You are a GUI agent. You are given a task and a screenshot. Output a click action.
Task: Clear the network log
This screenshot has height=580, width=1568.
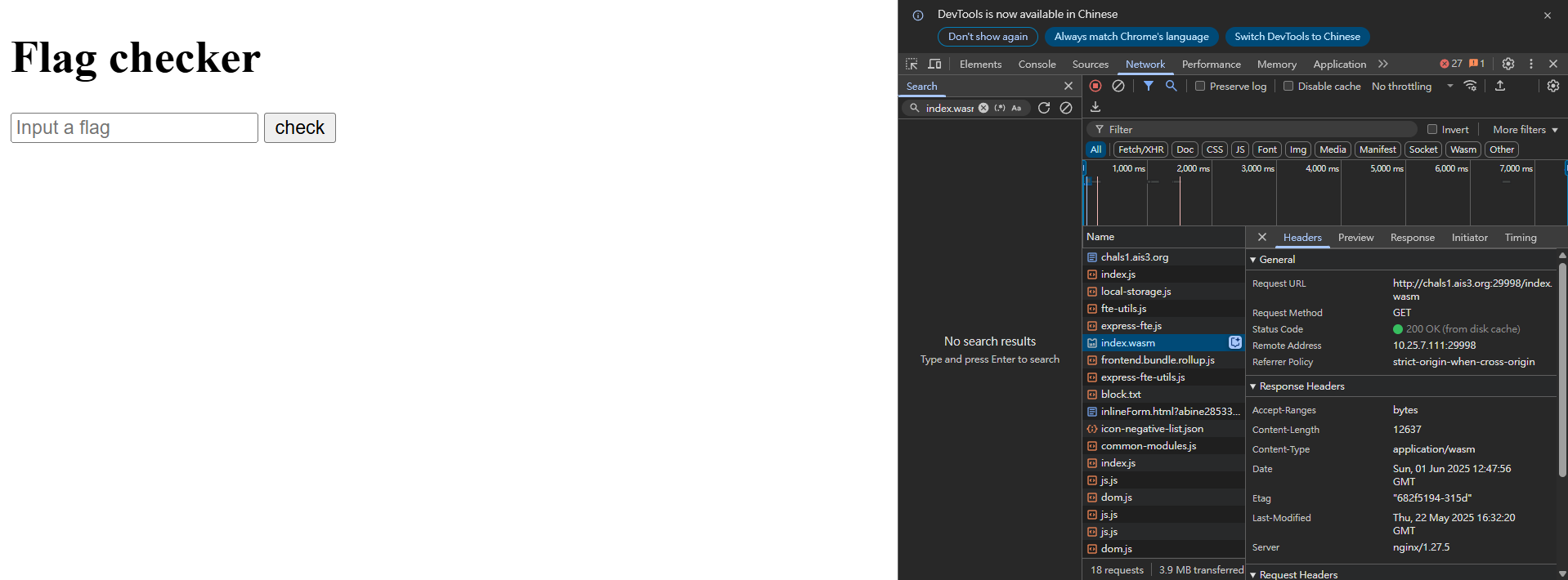(1118, 86)
